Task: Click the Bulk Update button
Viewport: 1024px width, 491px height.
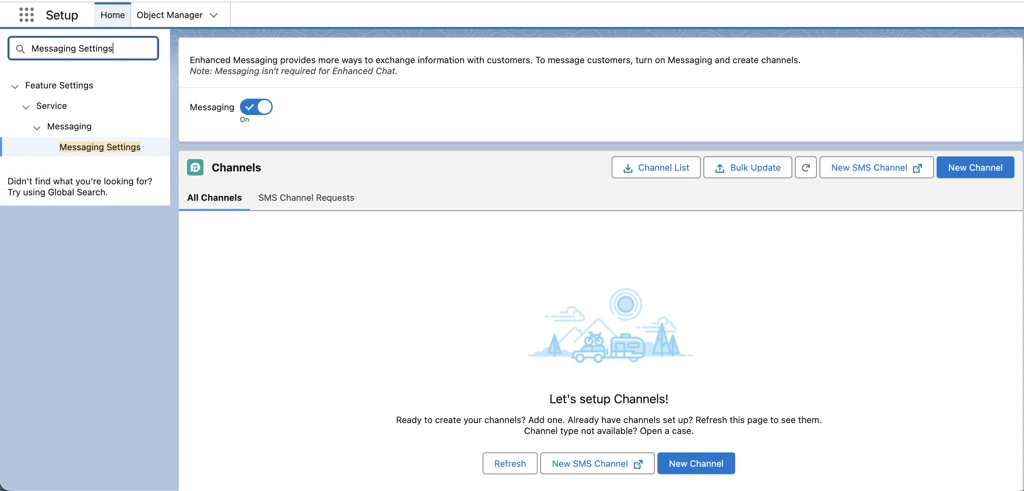Action: click(x=747, y=168)
